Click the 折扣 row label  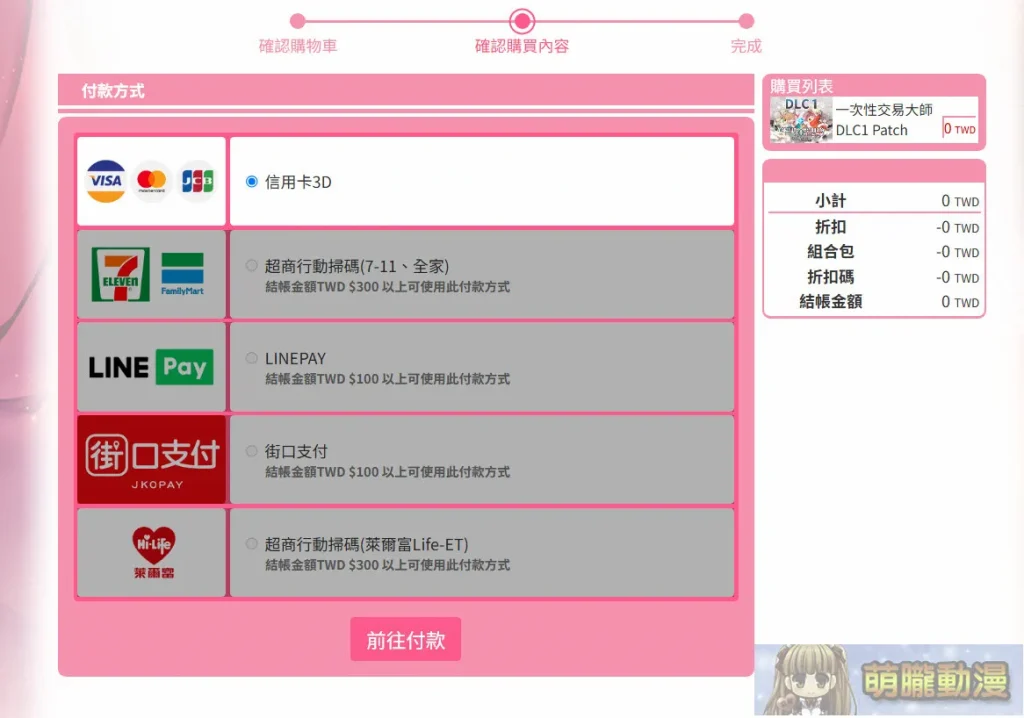click(831, 227)
